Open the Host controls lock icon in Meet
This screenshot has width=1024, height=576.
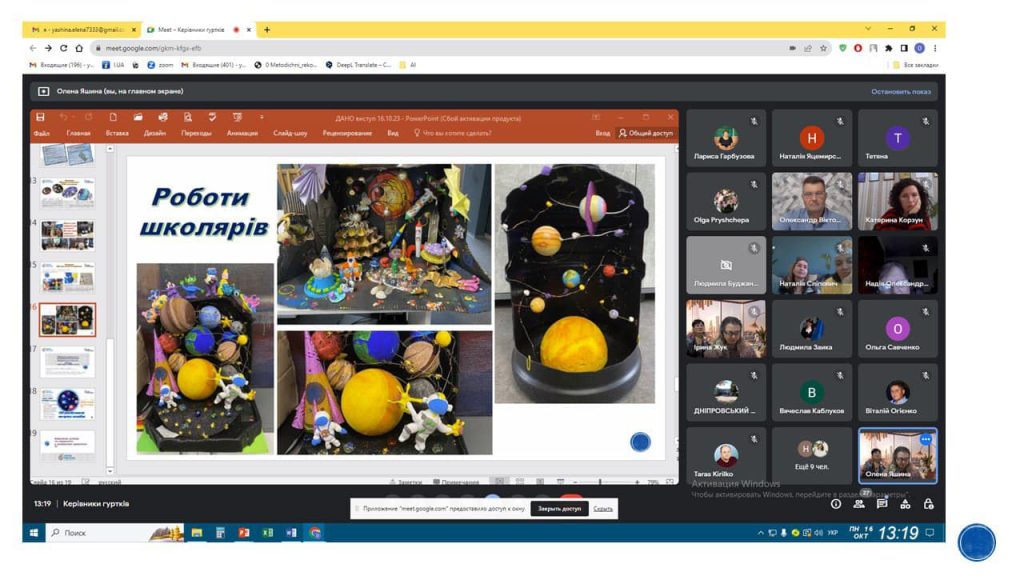tap(929, 504)
